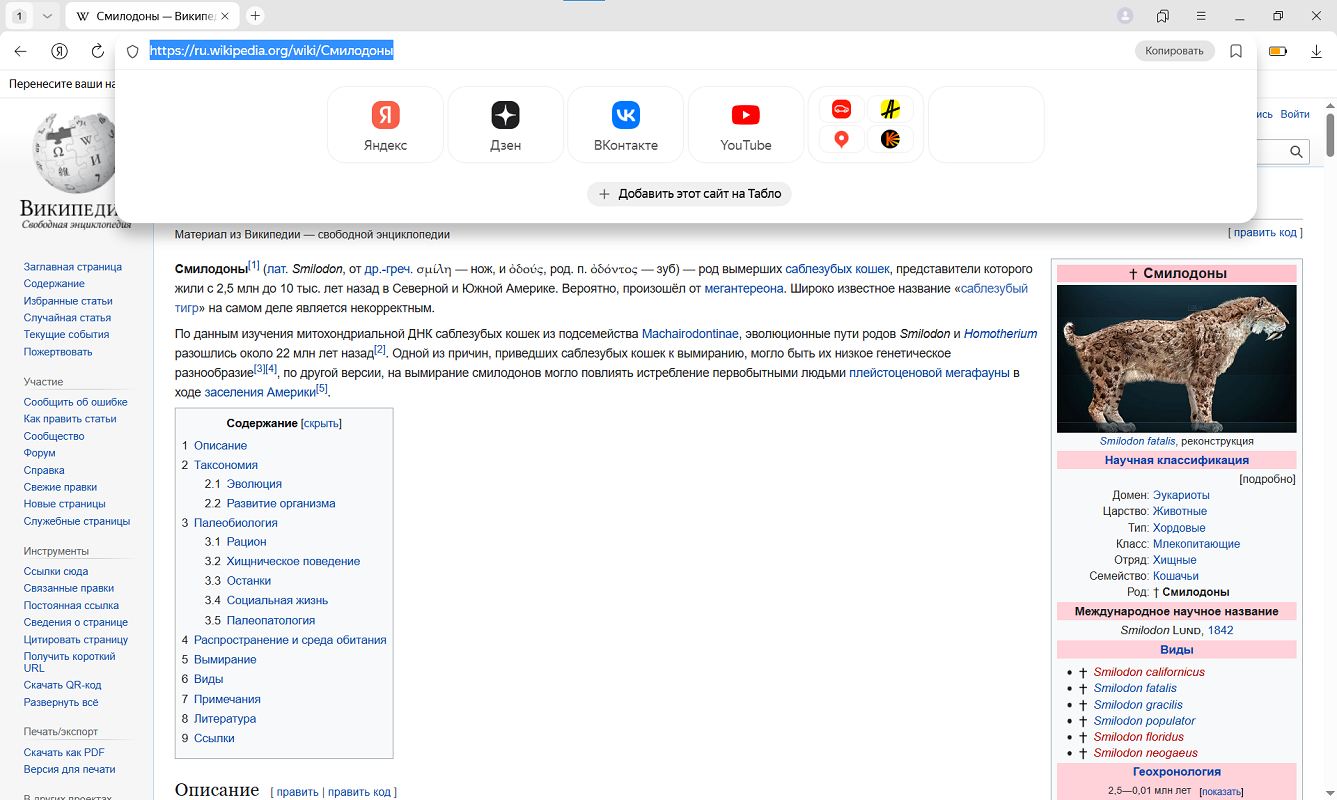Viewport: 1337px width, 800px height.
Task: Click the page reload icon
Action: (98, 51)
